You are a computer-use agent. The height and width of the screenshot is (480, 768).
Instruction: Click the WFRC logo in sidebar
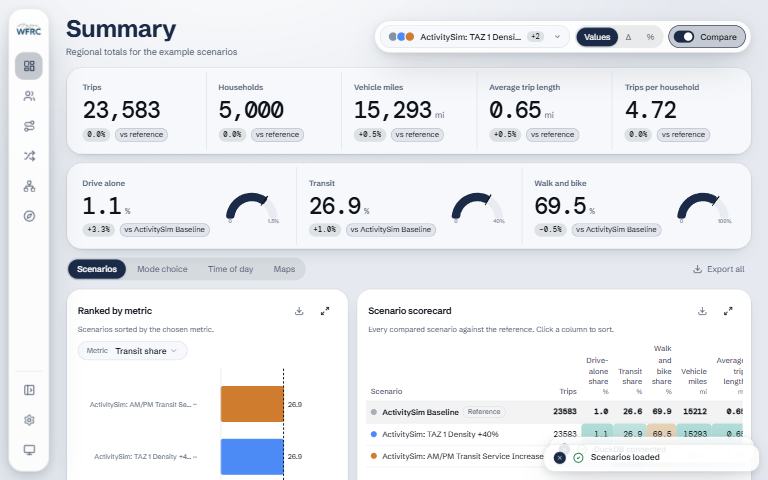coord(28,29)
